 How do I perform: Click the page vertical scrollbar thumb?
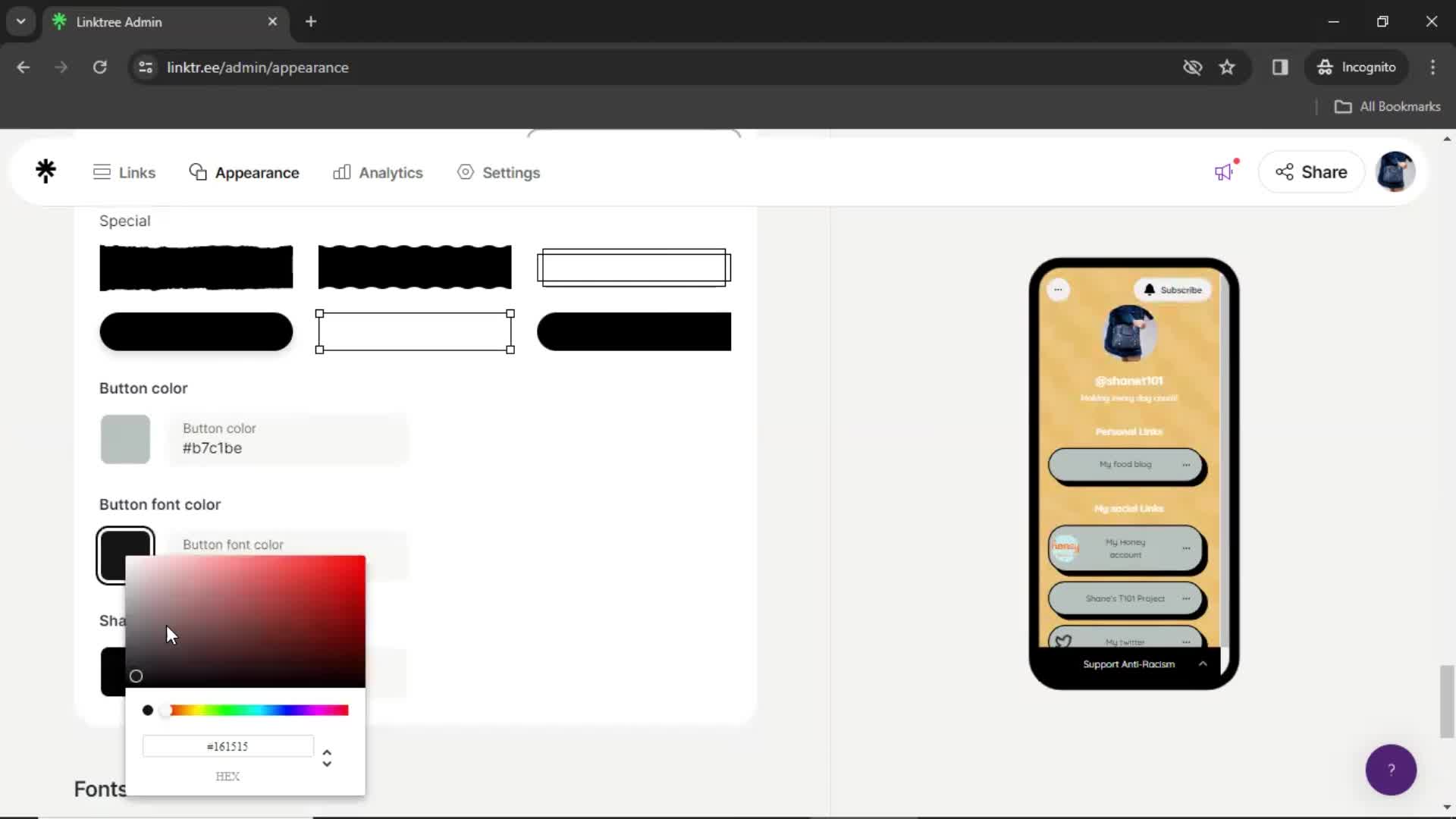1447,701
